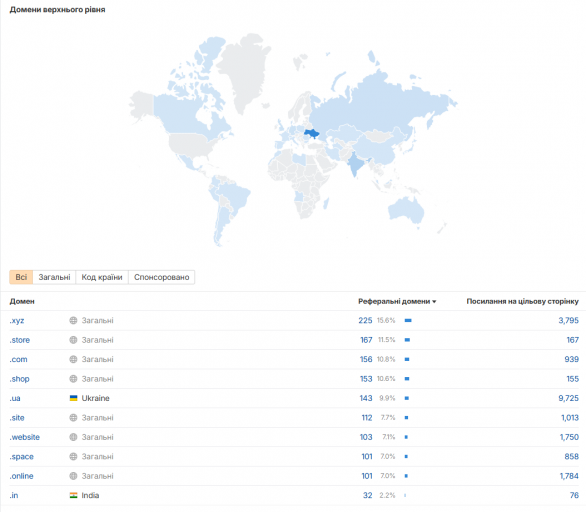Click Brazil on the world map
Image resolution: width=586 pixels, height=512 pixels.
point(234,196)
